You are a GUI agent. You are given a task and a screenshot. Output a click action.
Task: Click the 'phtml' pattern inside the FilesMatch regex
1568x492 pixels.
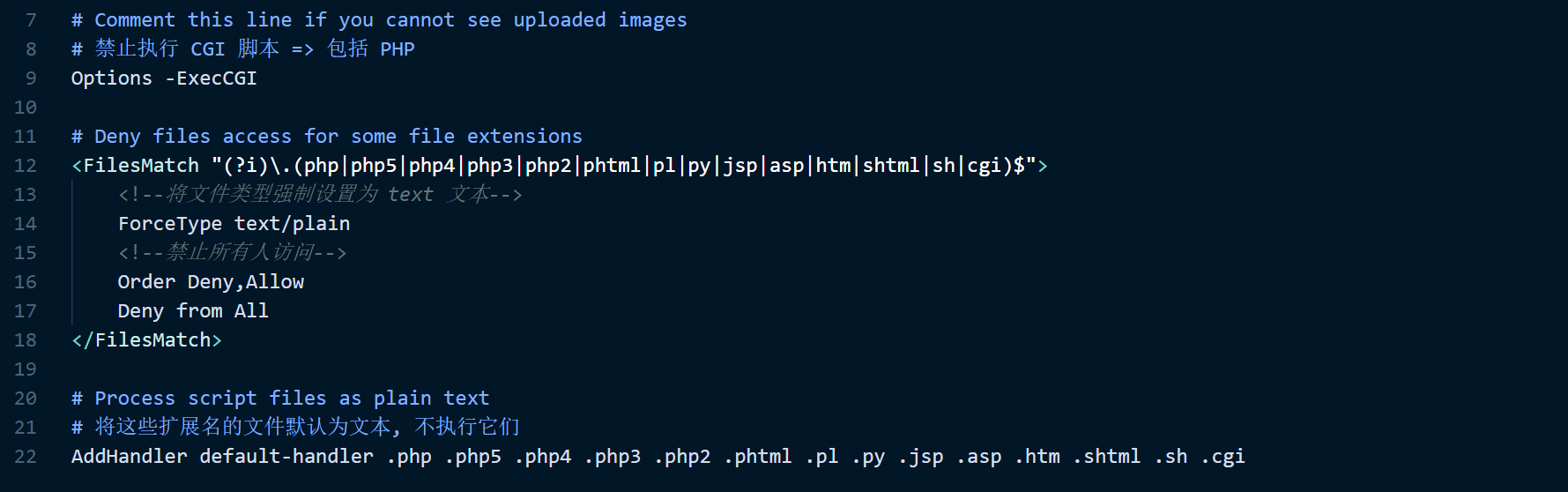point(612,166)
